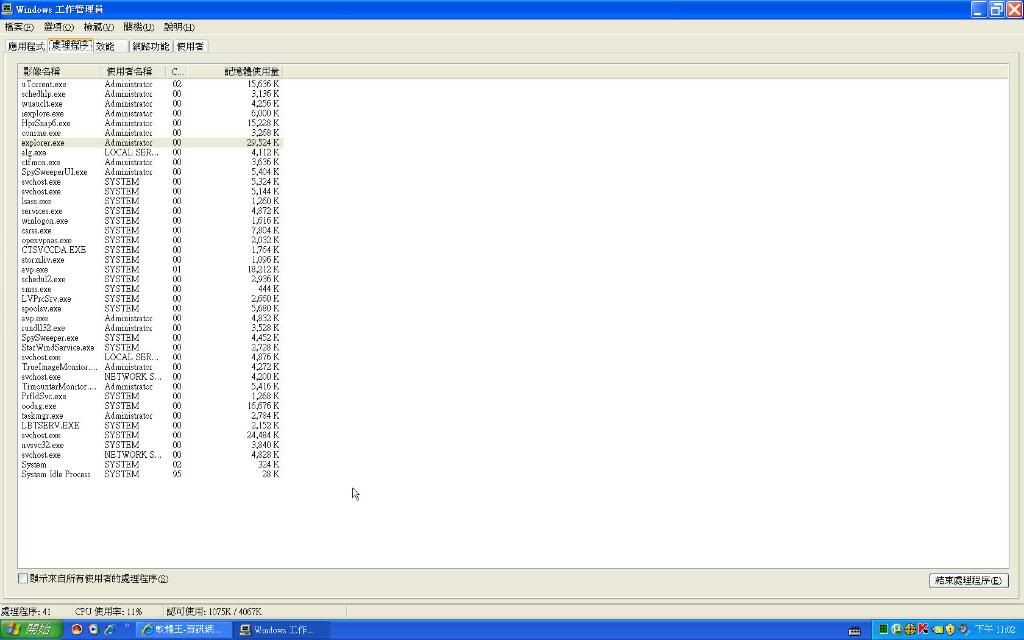
Task: Open the 關機(U) menu
Action: (139, 27)
